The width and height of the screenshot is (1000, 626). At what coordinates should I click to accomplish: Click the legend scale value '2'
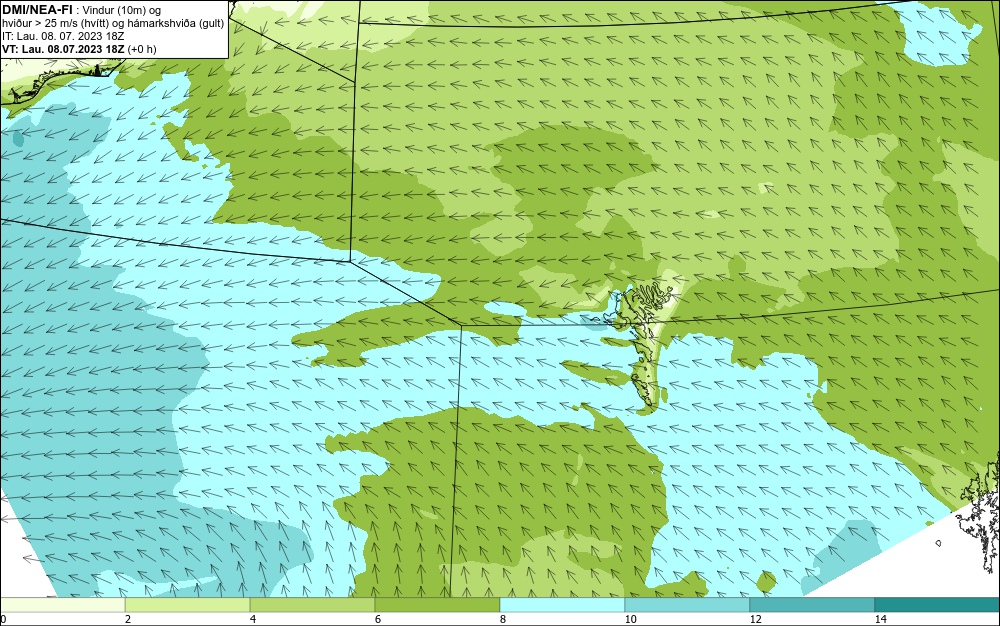(128, 619)
